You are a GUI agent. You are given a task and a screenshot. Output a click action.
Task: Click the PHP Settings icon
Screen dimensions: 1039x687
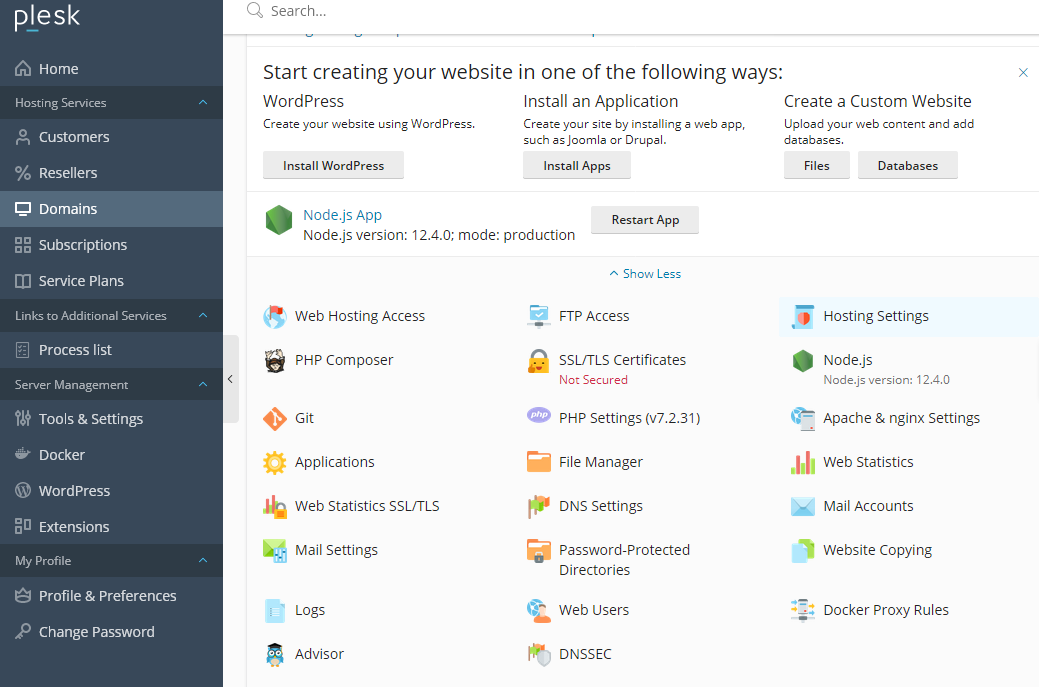point(539,415)
